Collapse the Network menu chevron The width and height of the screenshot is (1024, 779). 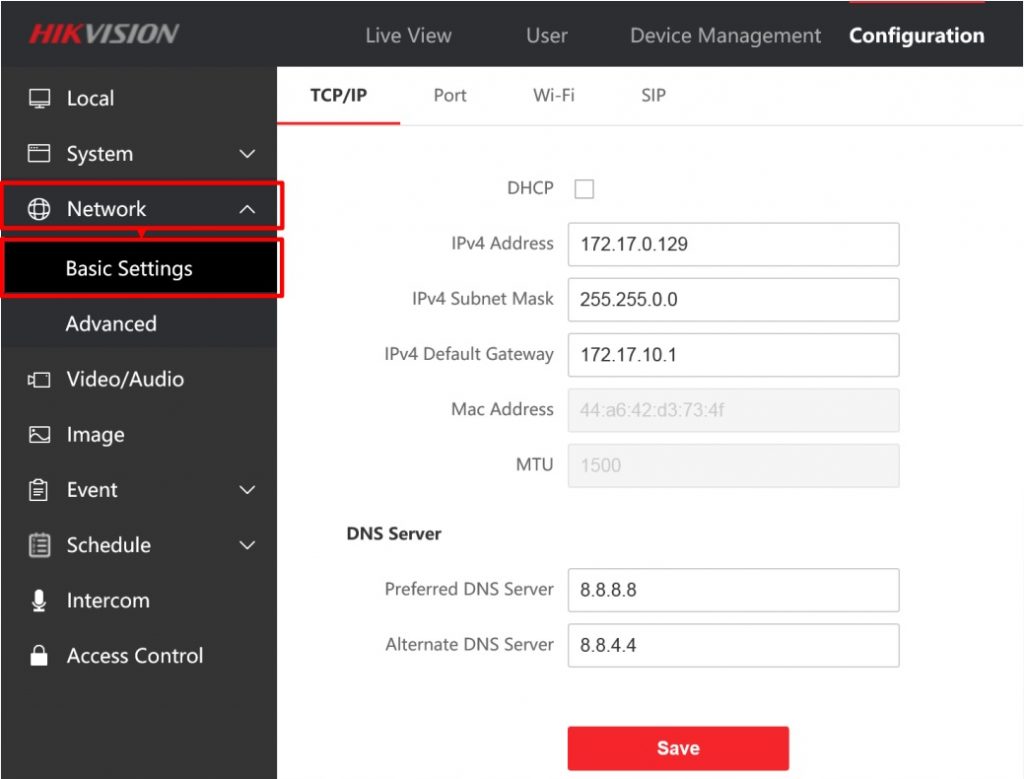pos(248,209)
